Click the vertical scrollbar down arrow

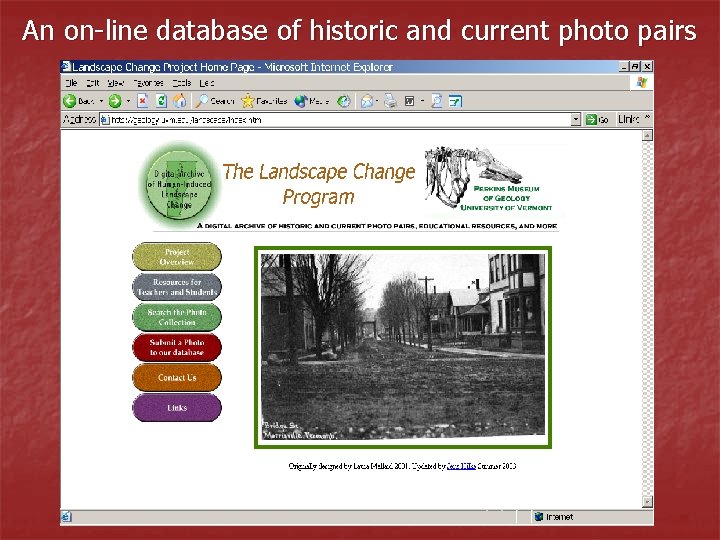pos(647,502)
